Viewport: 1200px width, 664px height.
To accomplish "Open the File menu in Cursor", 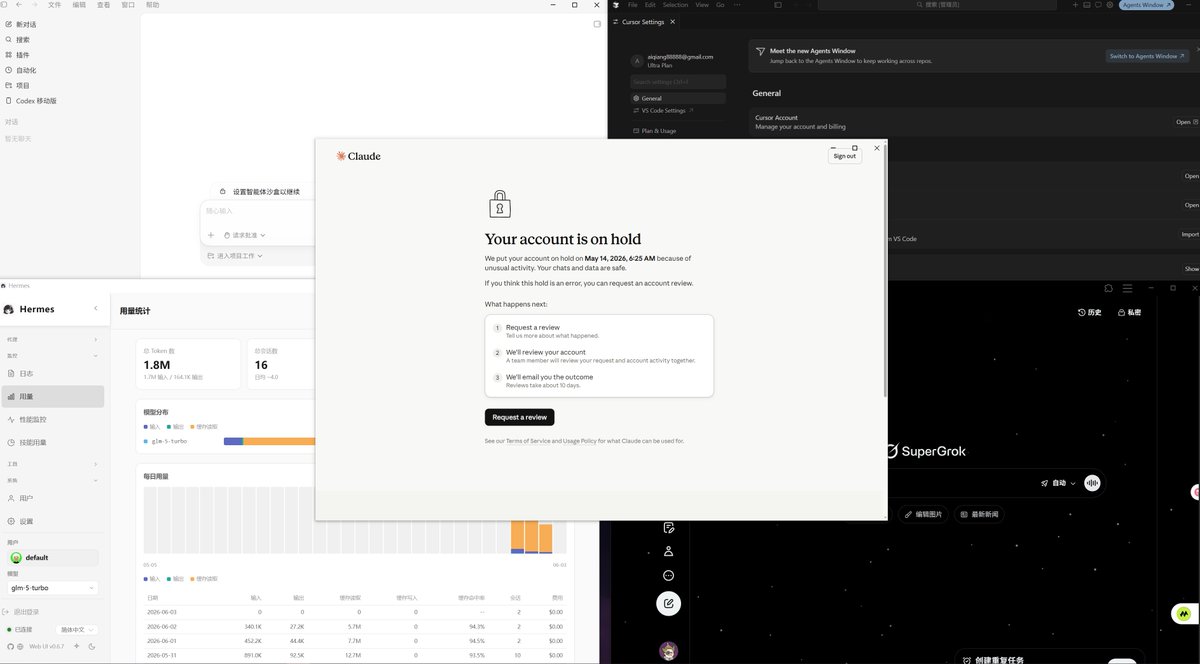I will 633,5.
